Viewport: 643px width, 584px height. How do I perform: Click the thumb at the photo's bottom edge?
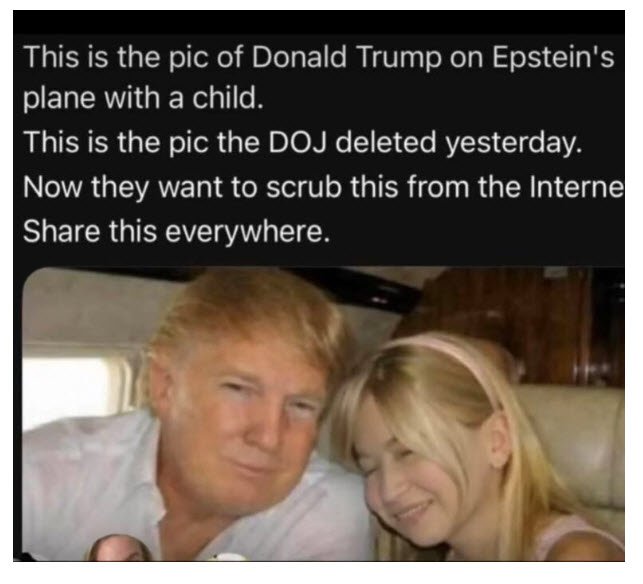point(118,549)
